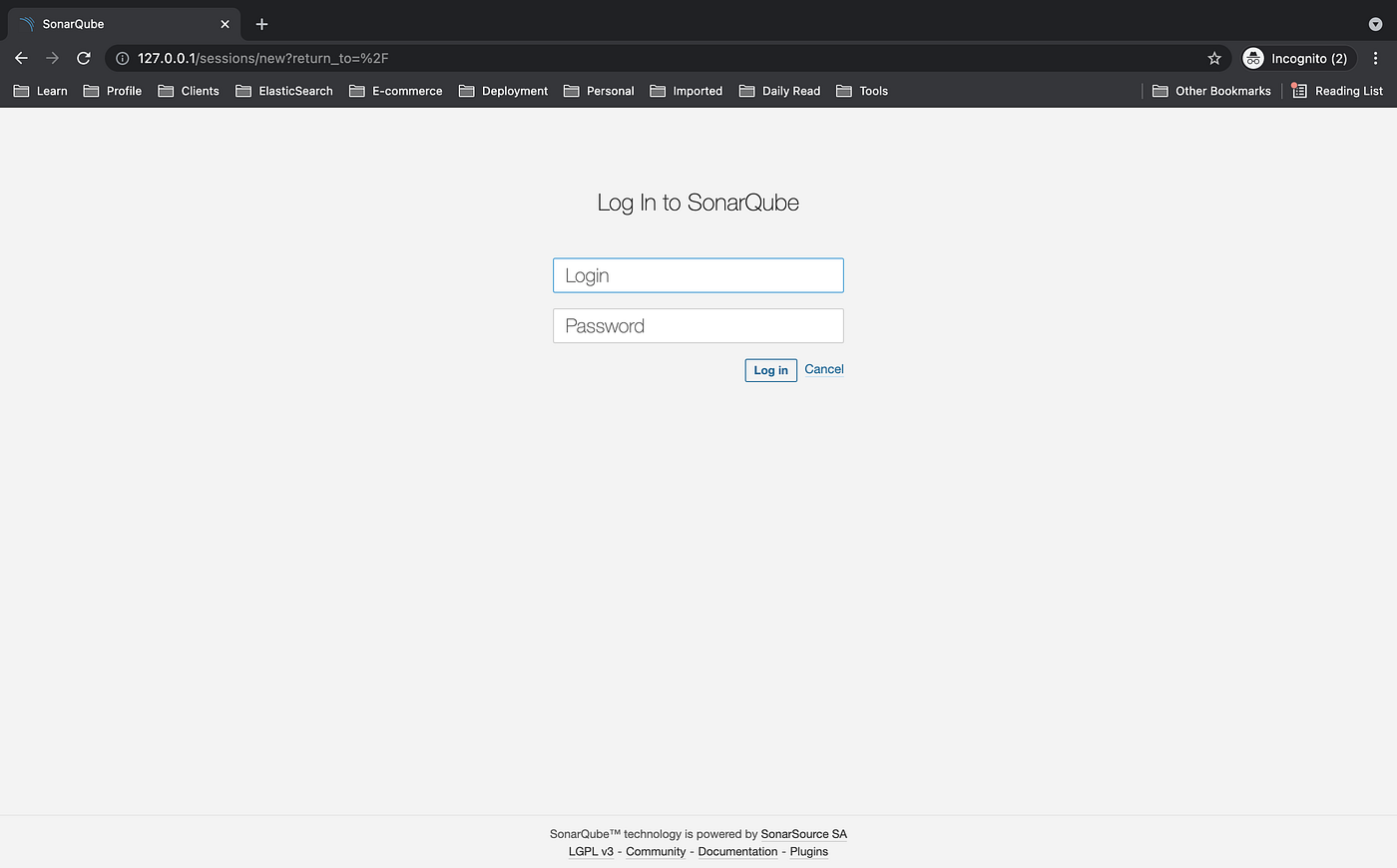
Task: Open the Deployment bookmarks folder
Action: coord(503,91)
